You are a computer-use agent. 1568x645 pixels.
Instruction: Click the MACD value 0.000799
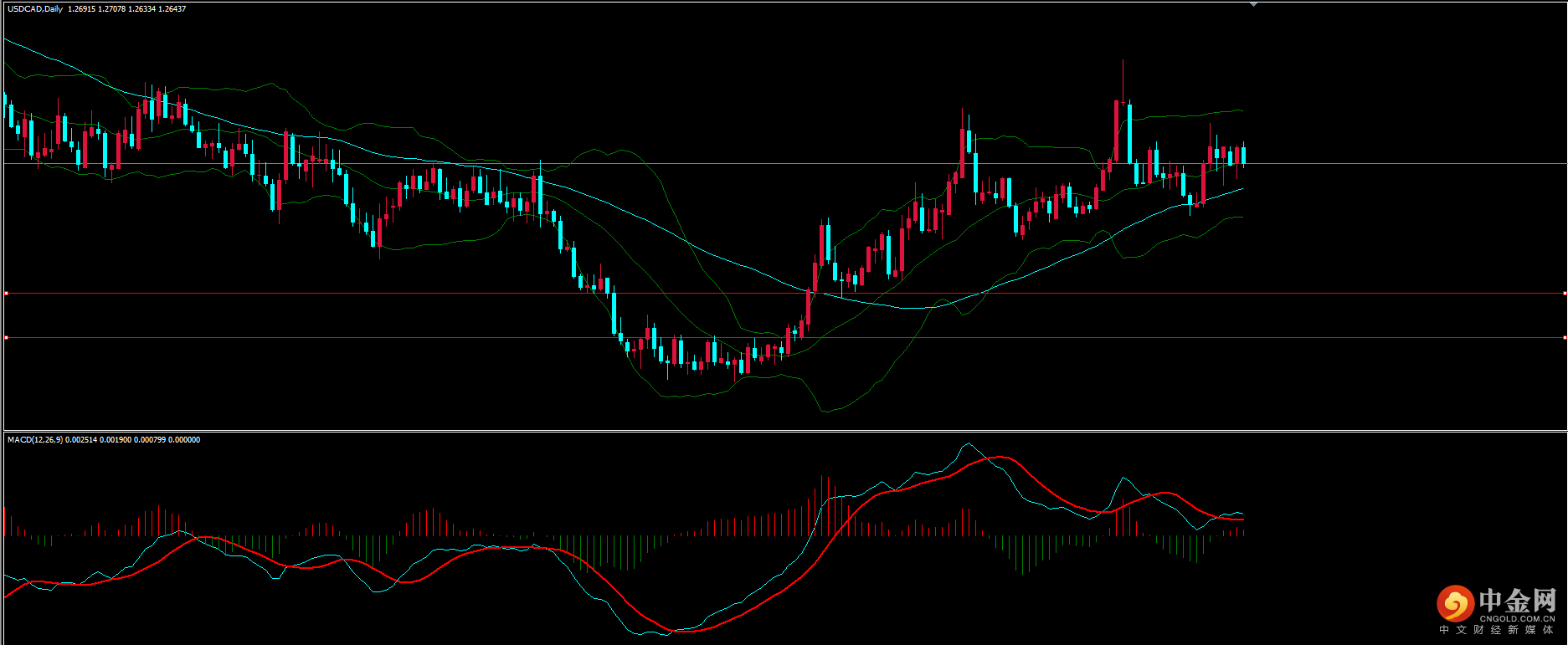[x=150, y=440]
